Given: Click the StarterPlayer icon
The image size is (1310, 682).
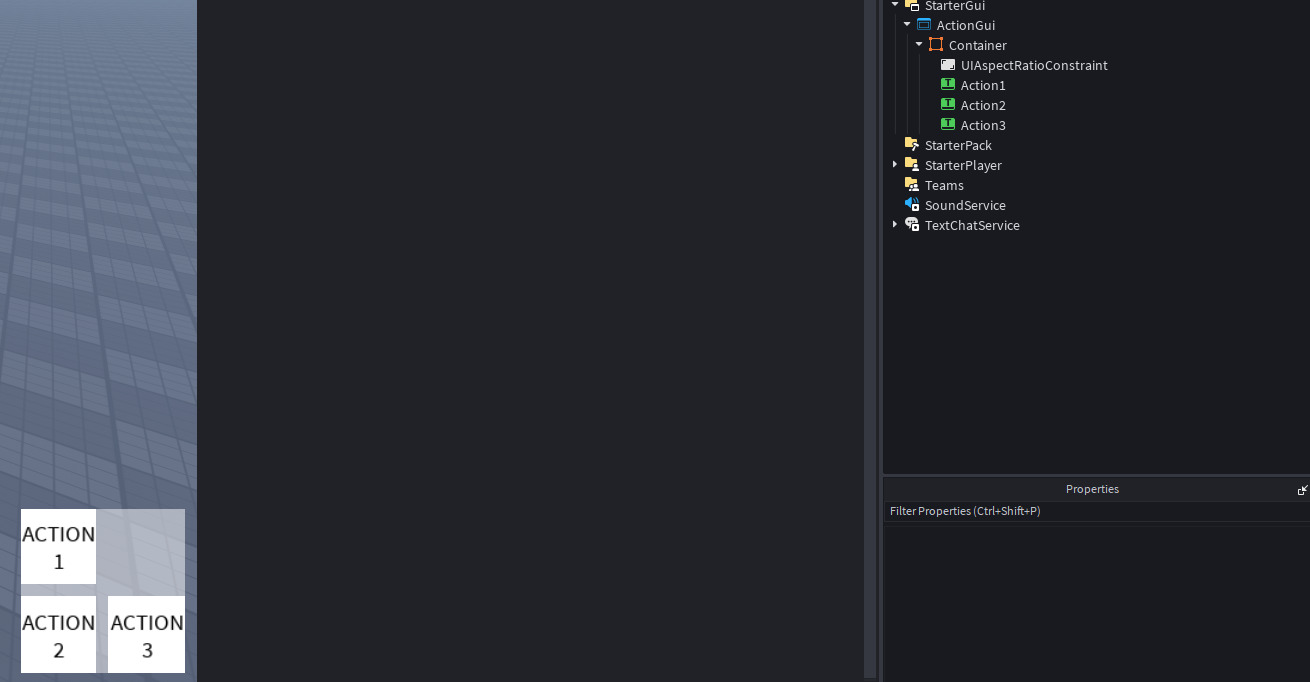Looking at the screenshot, I should 912,165.
